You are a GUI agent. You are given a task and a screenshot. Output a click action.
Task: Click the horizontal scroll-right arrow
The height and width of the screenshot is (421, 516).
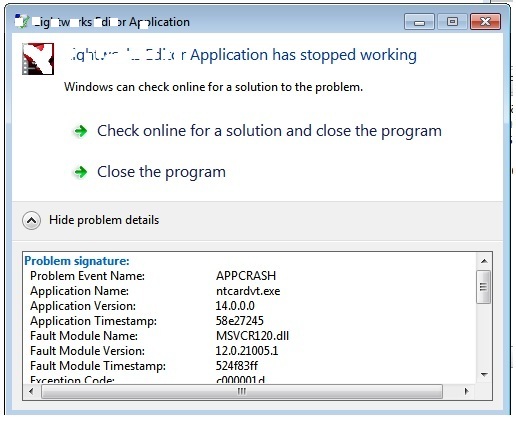pos(466,391)
